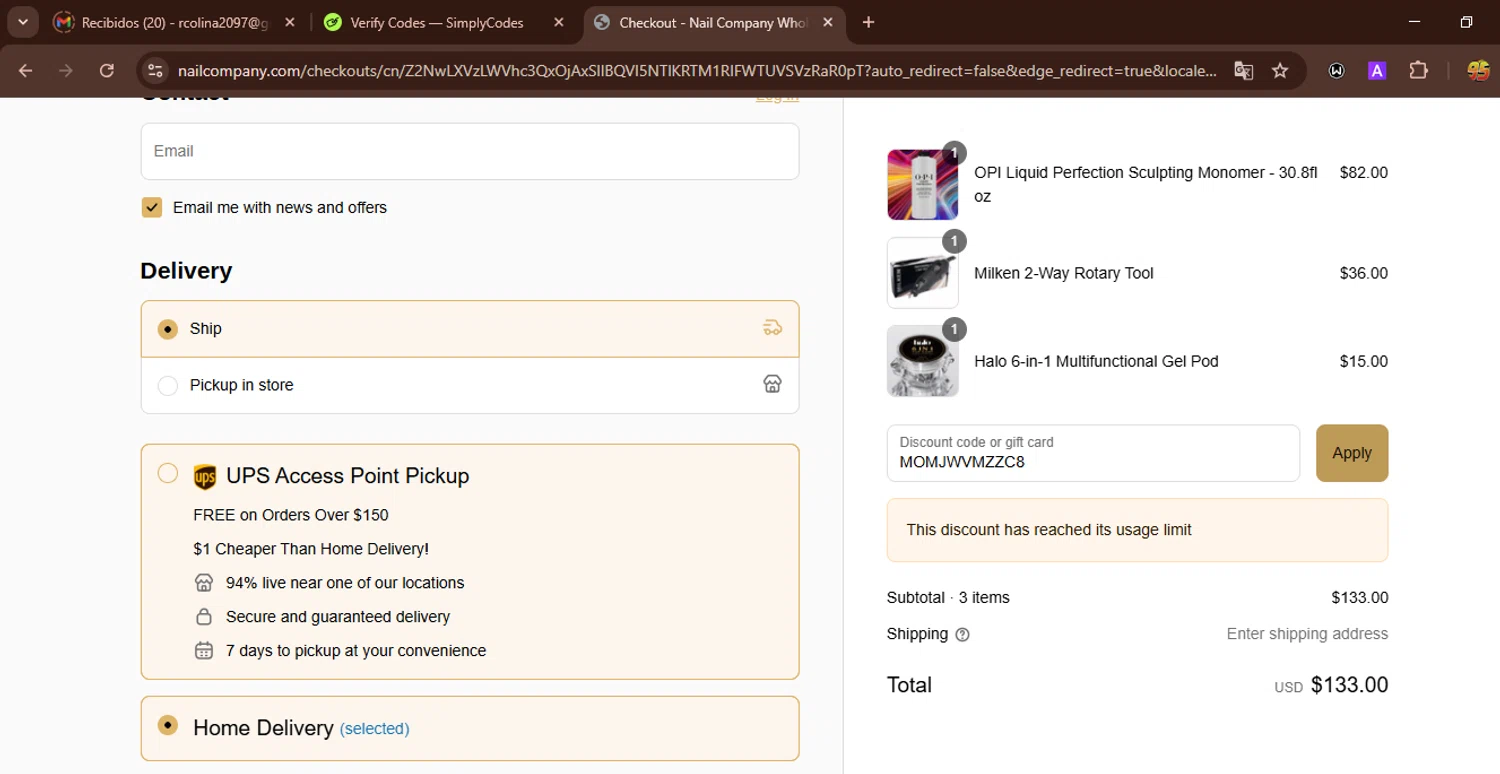
Task: Open the purple A extension
Action: coord(1377,70)
